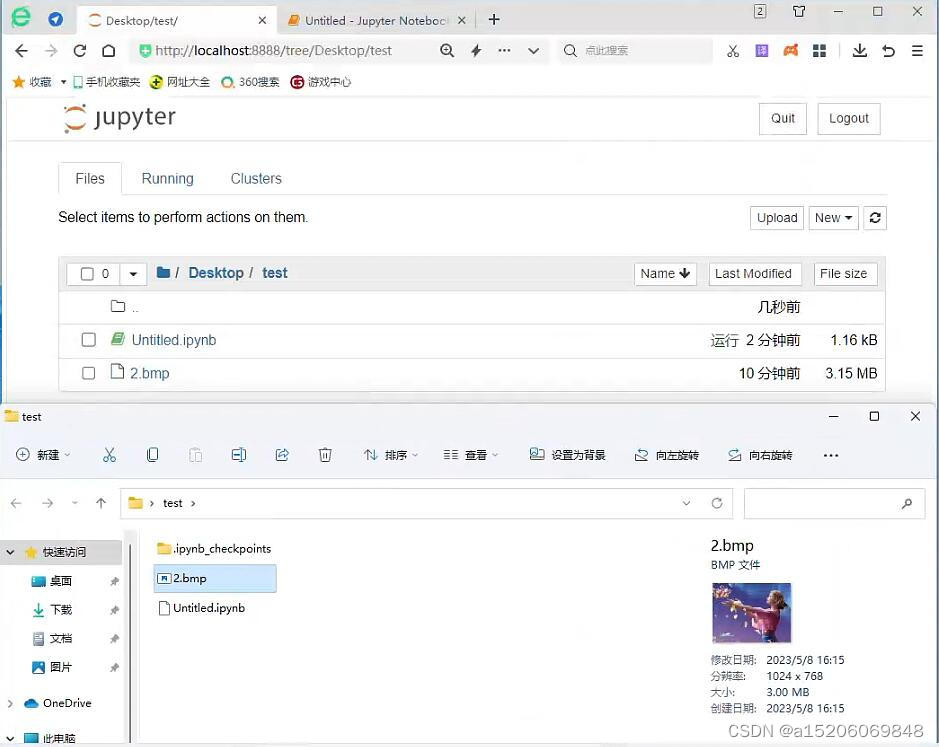This screenshot has height=747, width=939.
Task: Open the extensions grid icon
Action: 820,51
